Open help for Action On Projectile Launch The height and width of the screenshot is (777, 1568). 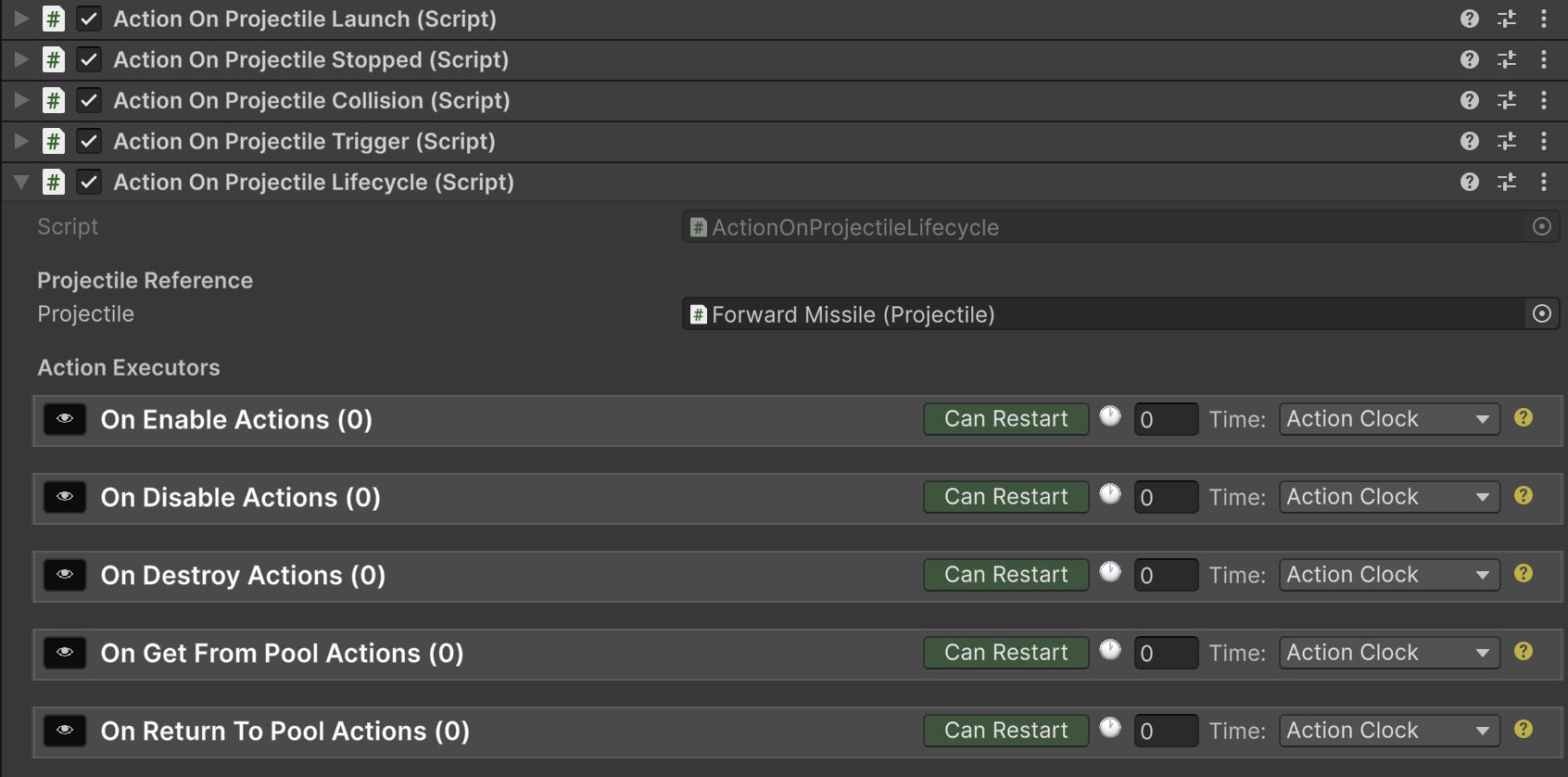tap(1469, 19)
